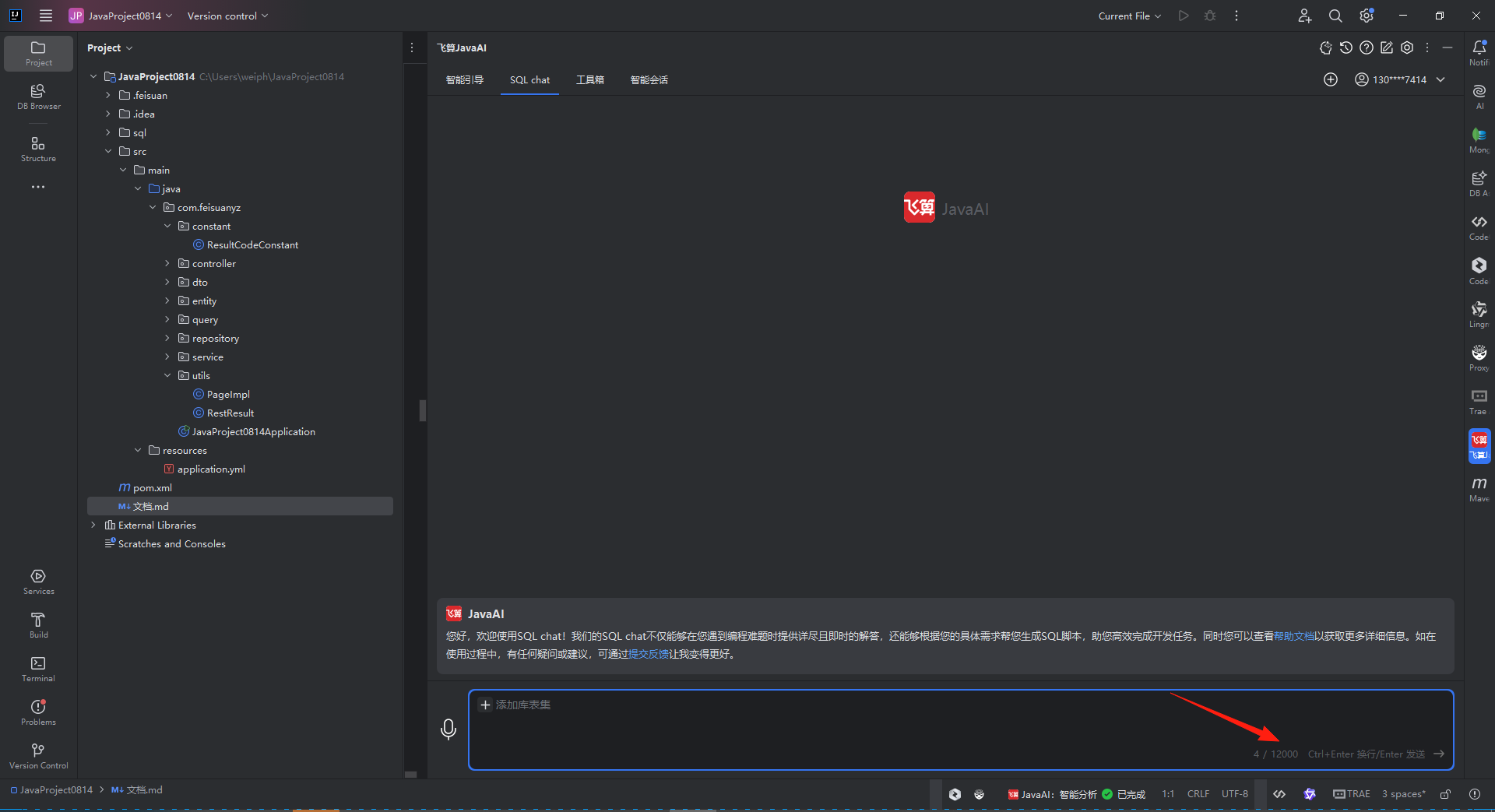
Task: Open the 提交反馈 link
Action: click(x=649, y=654)
